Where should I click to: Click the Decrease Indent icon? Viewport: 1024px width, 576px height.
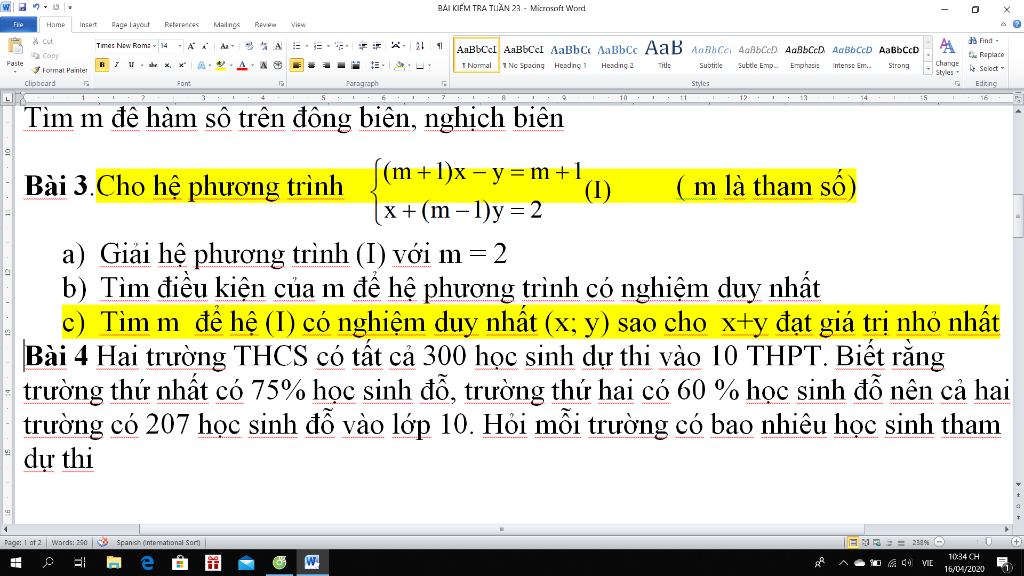click(x=362, y=46)
